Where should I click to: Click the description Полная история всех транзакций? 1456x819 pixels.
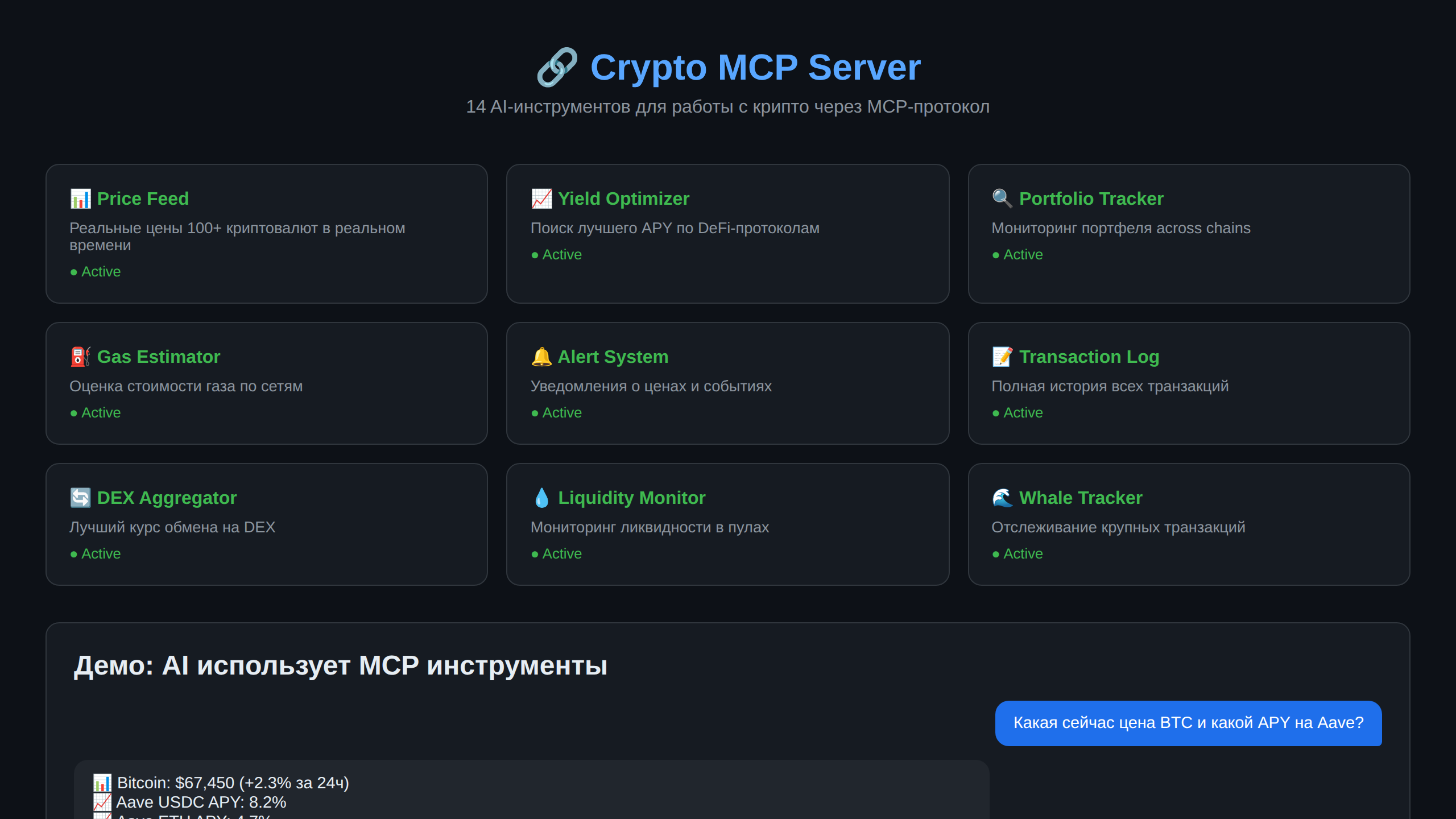[1110, 386]
